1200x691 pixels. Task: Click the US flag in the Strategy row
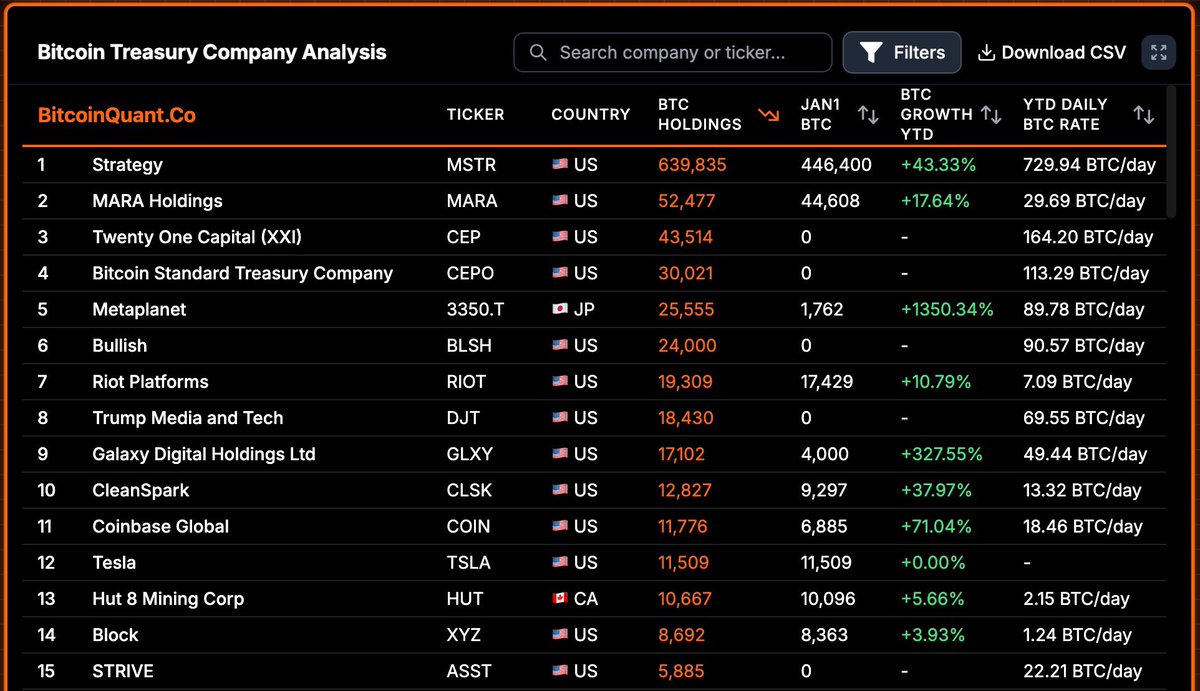click(x=560, y=165)
